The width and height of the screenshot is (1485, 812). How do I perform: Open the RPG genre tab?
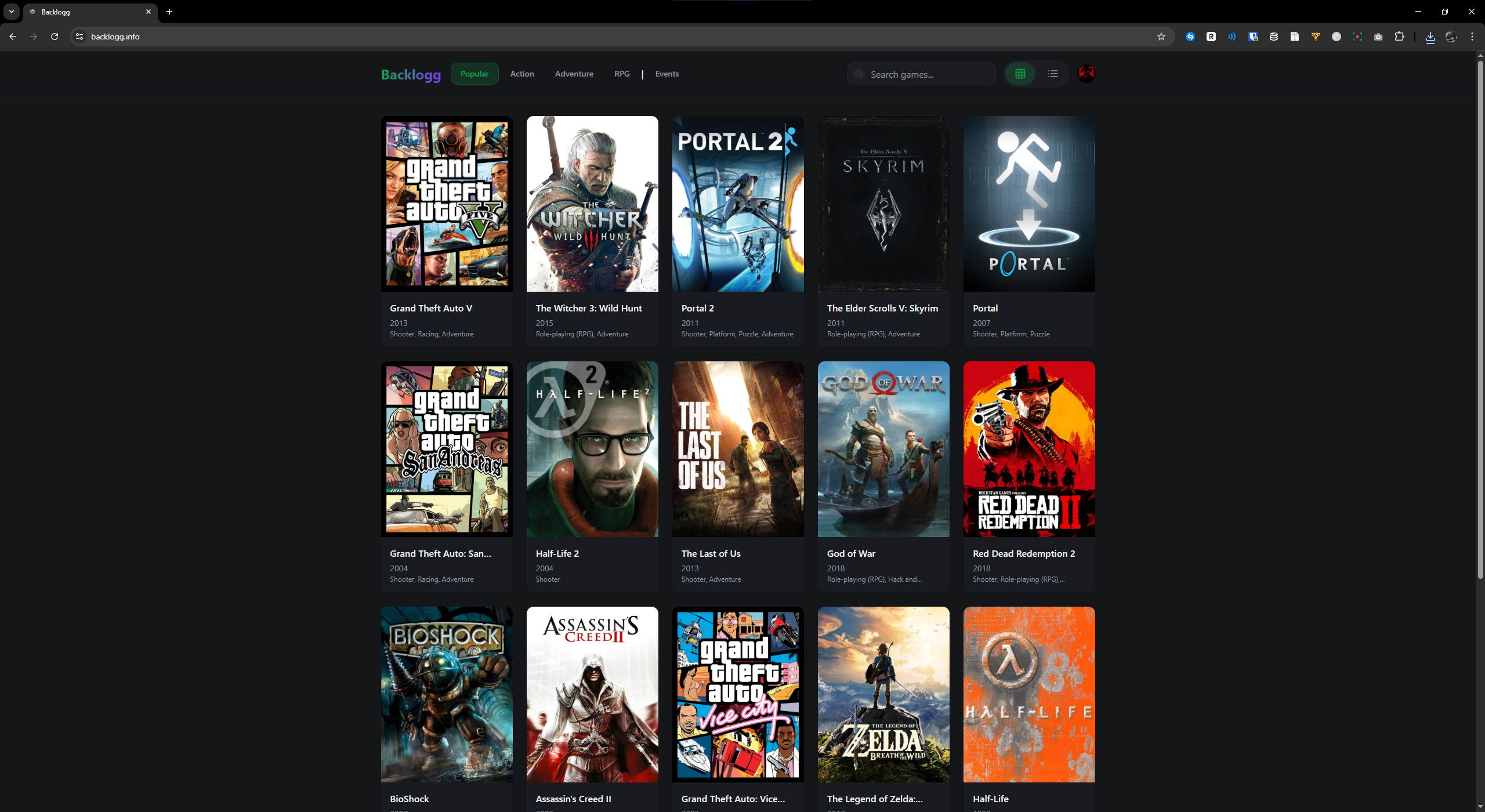tap(622, 74)
